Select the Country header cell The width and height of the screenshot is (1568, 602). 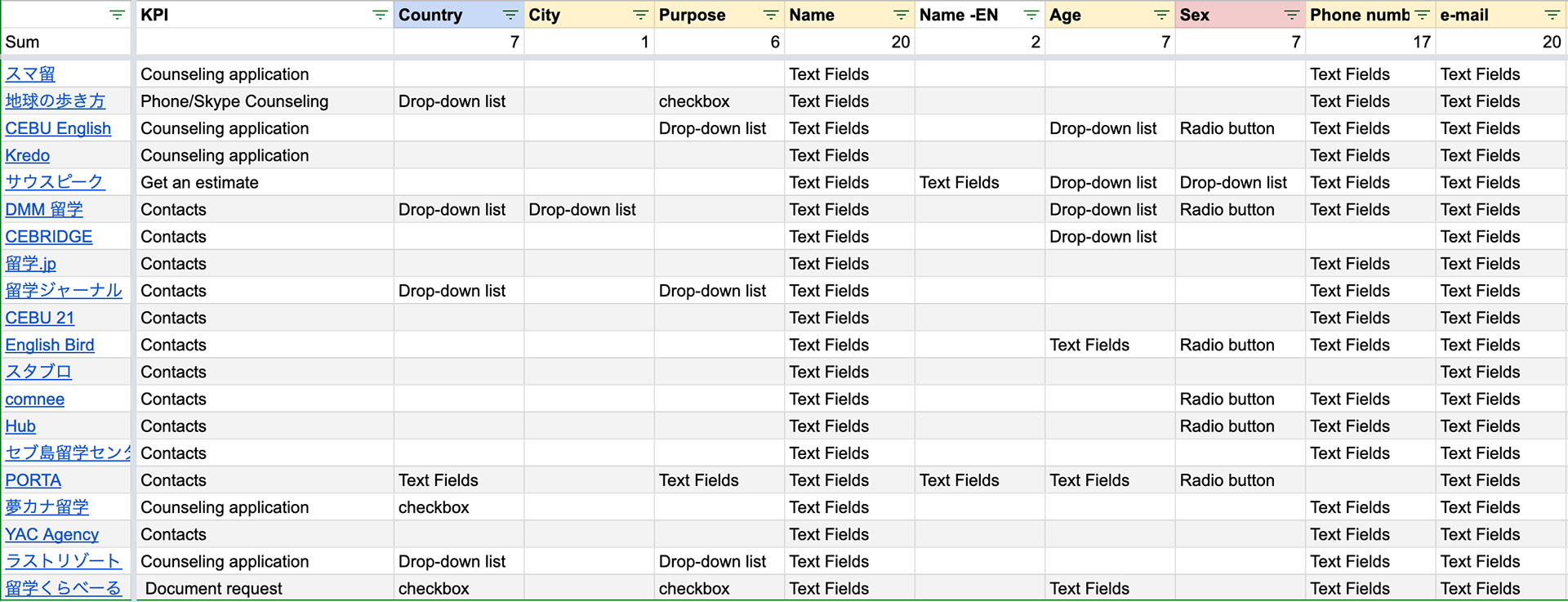tap(459, 15)
